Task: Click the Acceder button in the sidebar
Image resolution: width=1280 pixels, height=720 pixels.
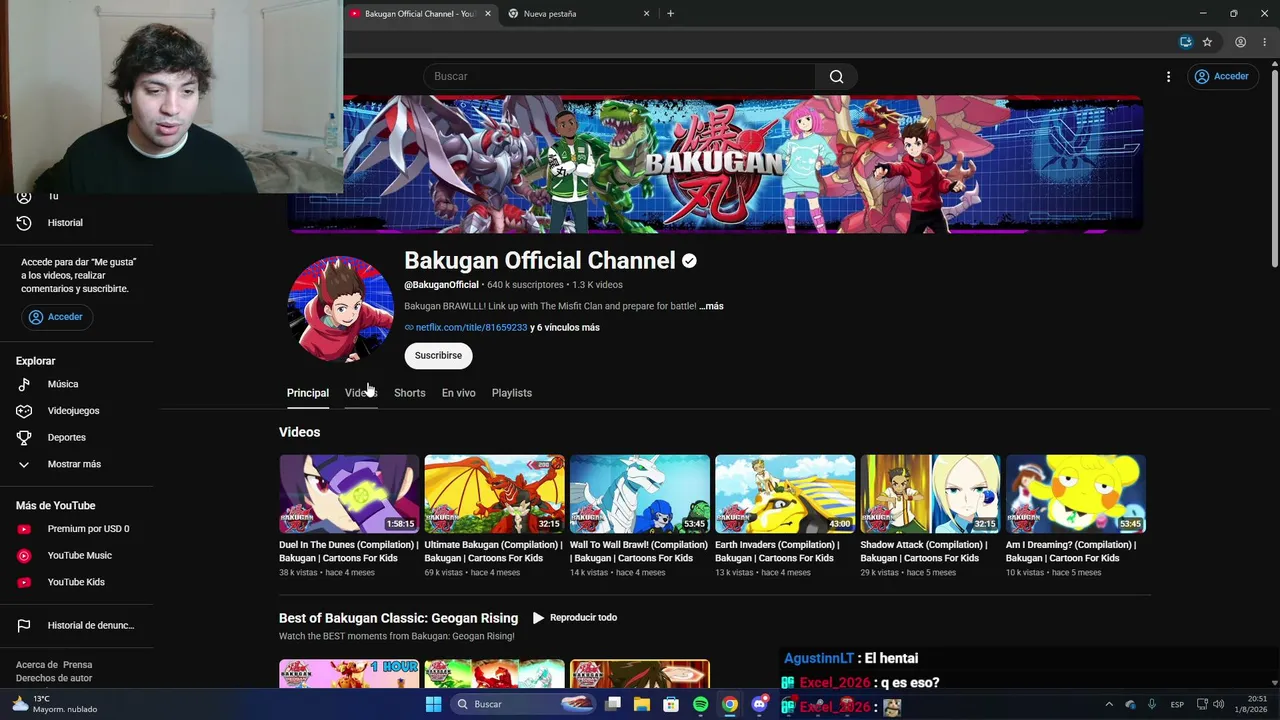Action: click(56, 317)
